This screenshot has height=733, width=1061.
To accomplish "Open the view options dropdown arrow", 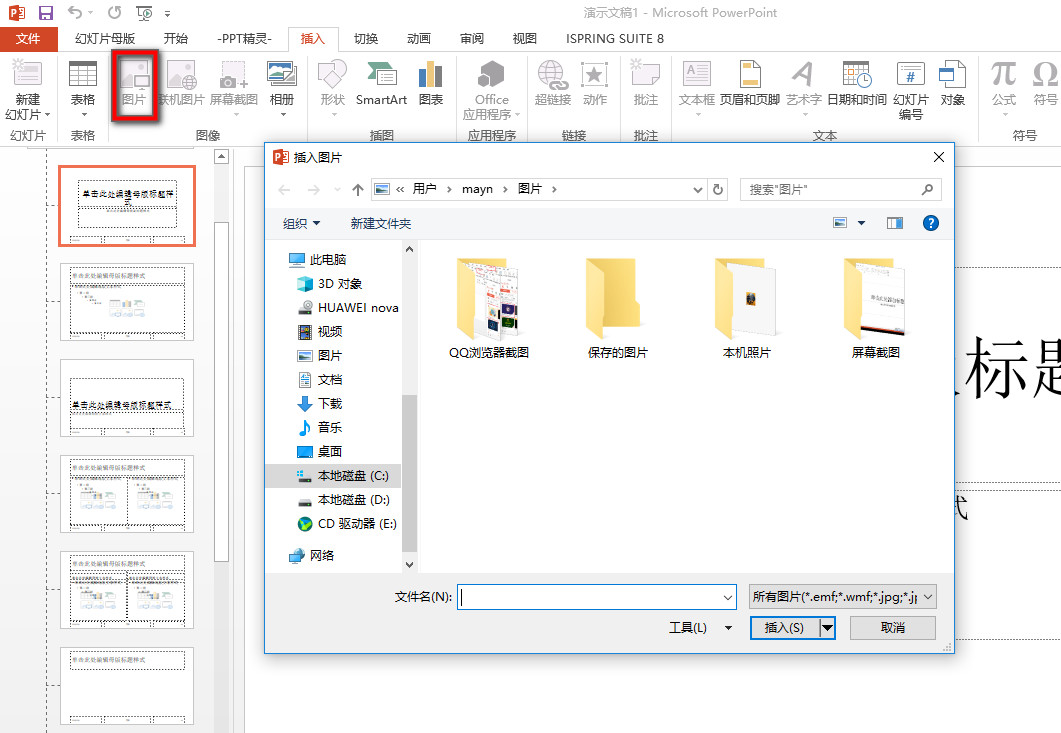I will 861,223.
